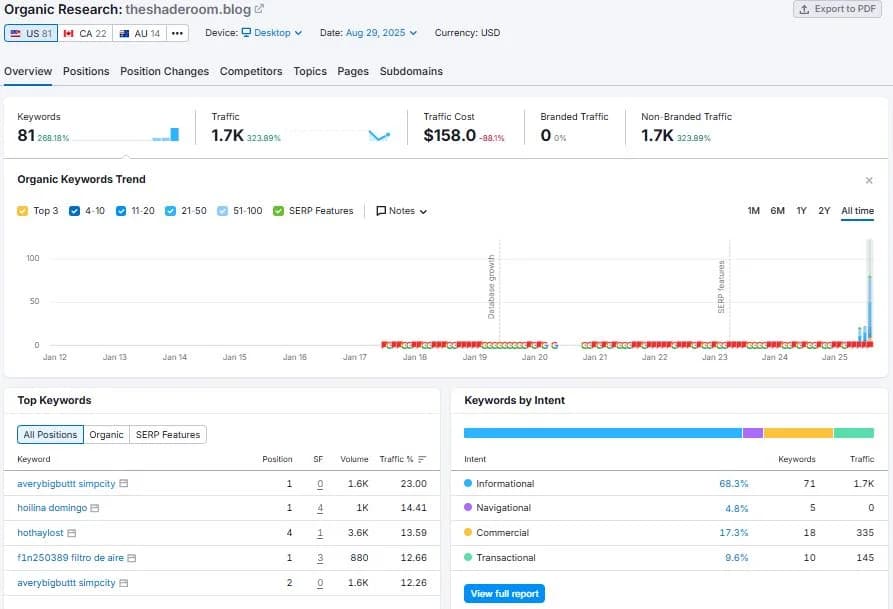Image resolution: width=893 pixels, height=609 pixels.
Task: Select the 1Y time range
Action: 801,211
